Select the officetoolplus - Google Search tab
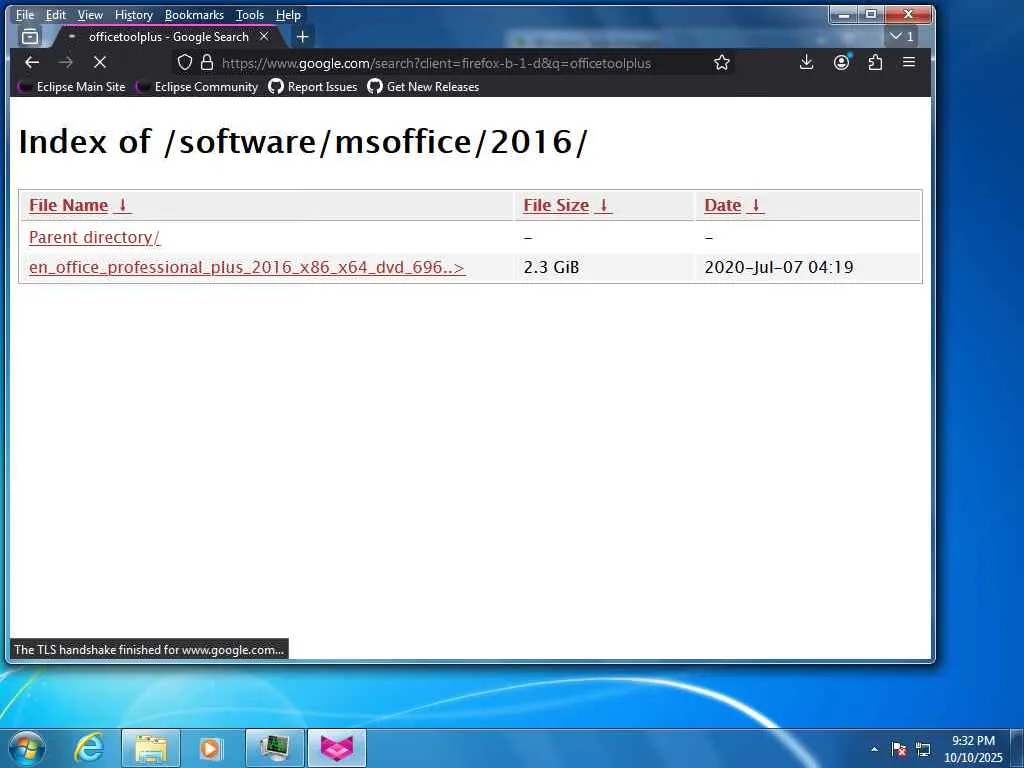The image size is (1024, 768). (168, 37)
